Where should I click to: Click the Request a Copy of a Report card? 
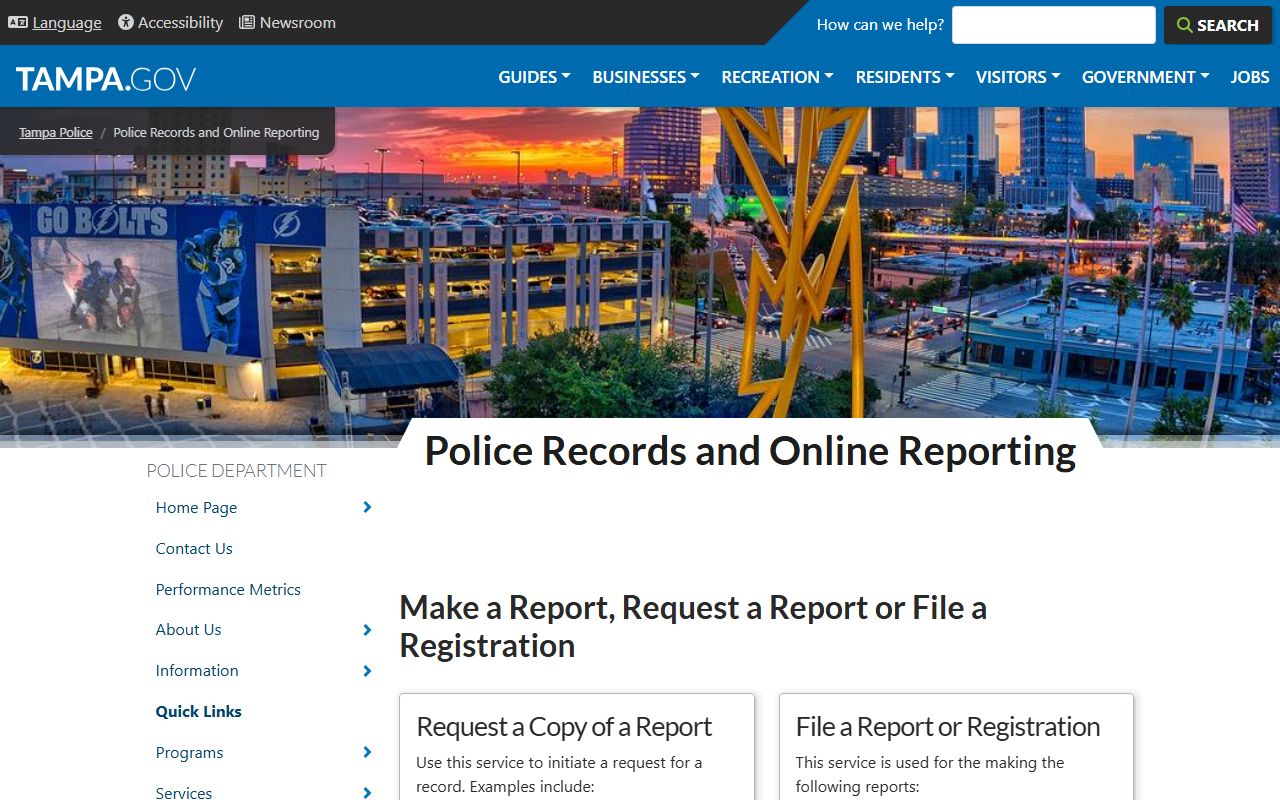577,746
